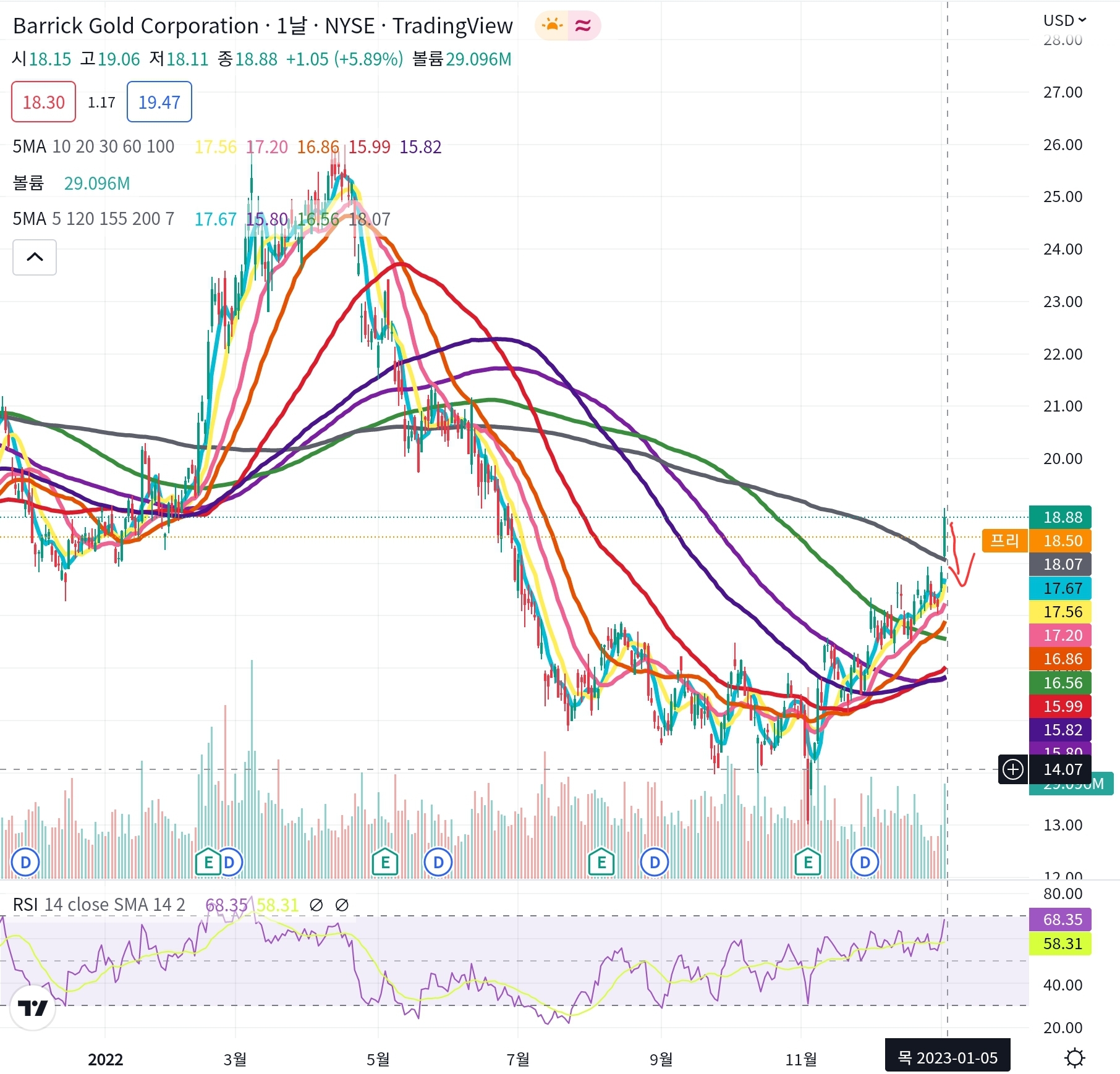Open first dividend D marker before 2022

(x=25, y=862)
